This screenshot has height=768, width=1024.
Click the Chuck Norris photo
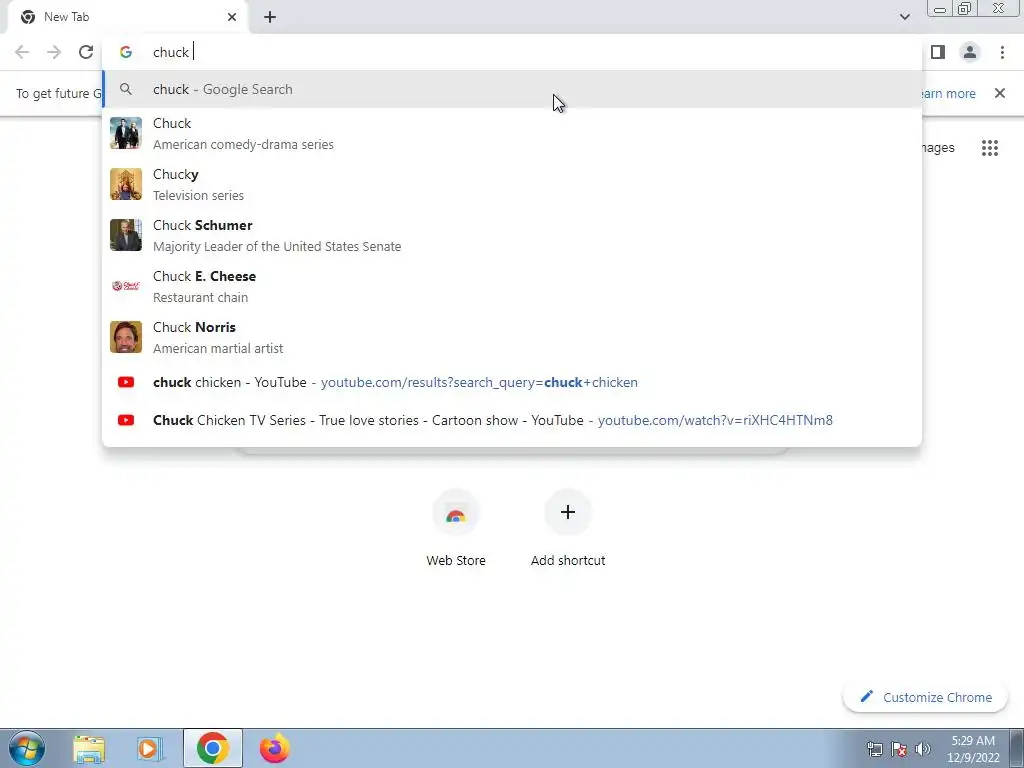pyautogui.click(x=126, y=337)
